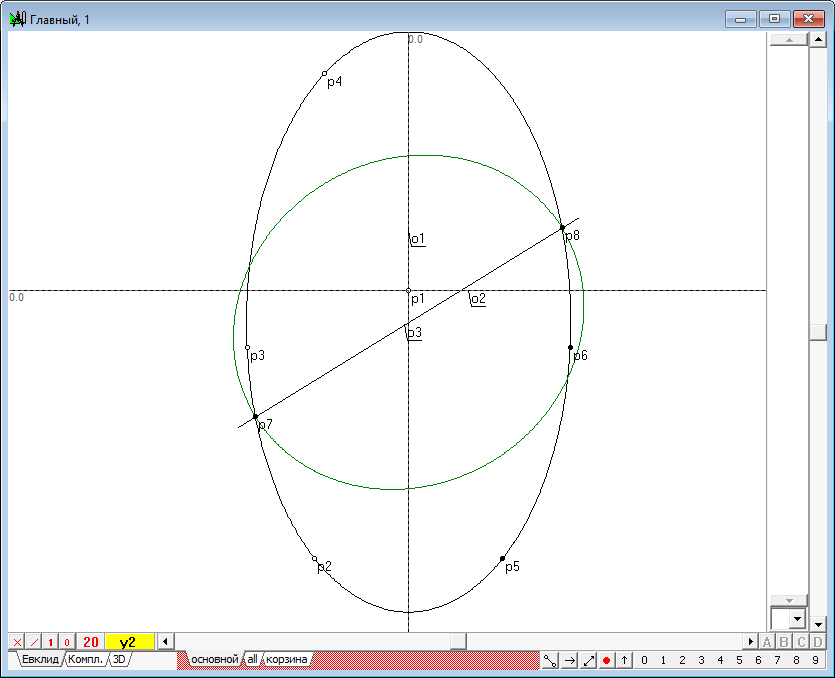Click digit 5 in the number row
This screenshot has height=678, width=835.
(739, 660)
